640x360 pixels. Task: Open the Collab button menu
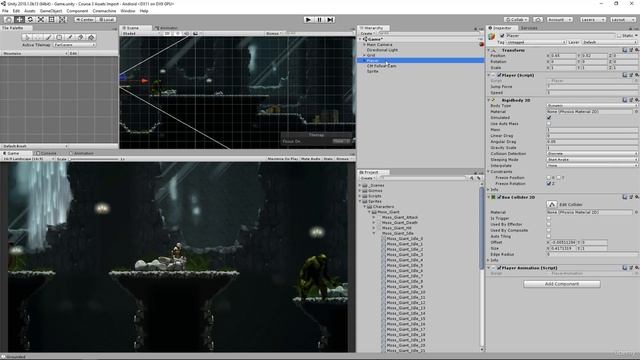point(516,20)
